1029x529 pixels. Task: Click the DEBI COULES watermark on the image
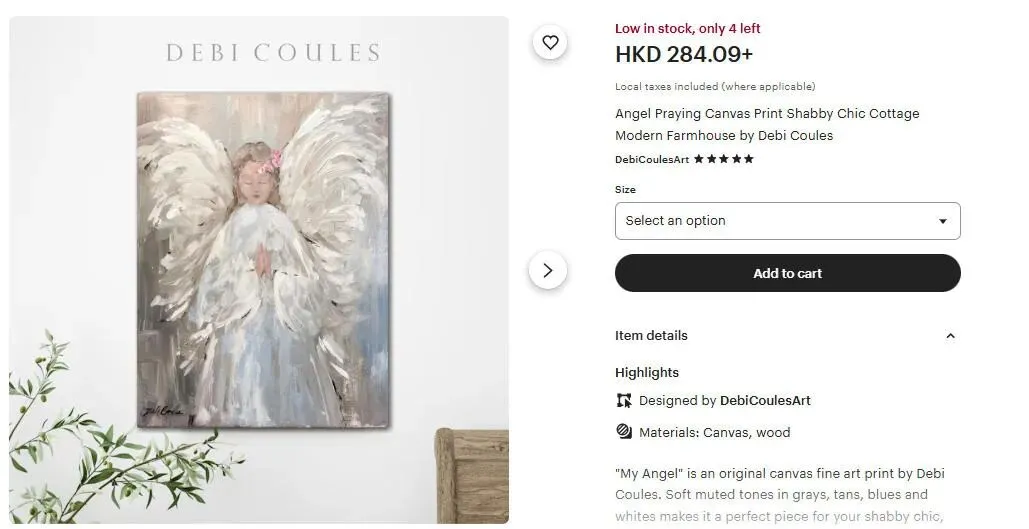point(273,53)
